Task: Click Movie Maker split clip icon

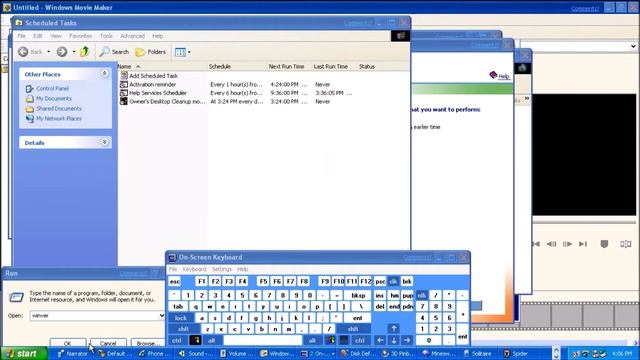Action: click(625, 244)
